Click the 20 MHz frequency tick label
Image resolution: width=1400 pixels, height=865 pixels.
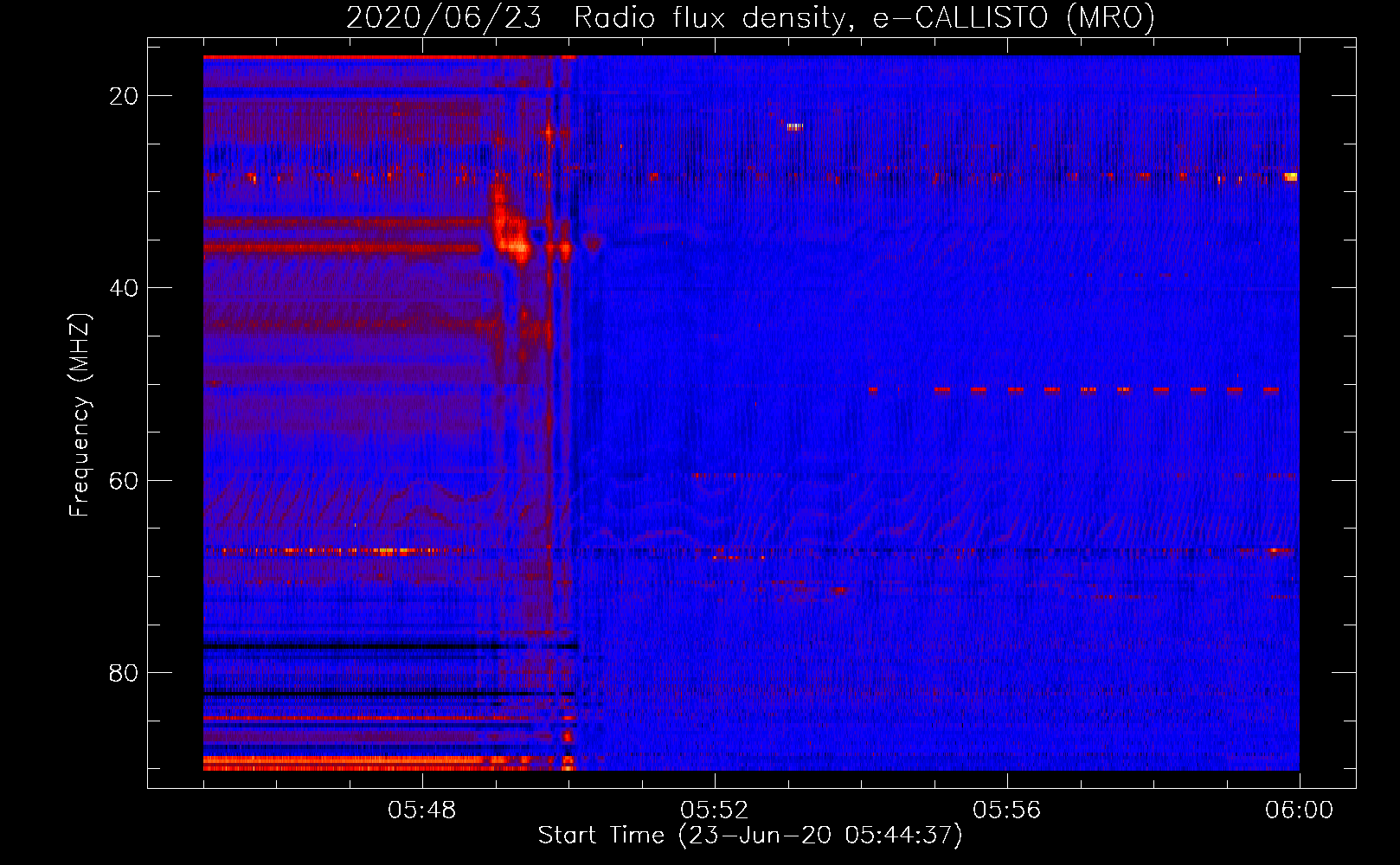click(124, 96)
